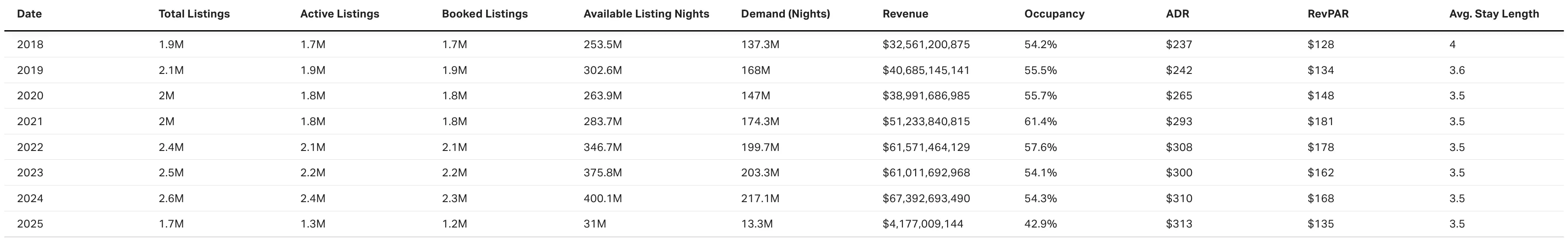Click the Total Listings column header

pyautogui.click(x=194, y=14)
